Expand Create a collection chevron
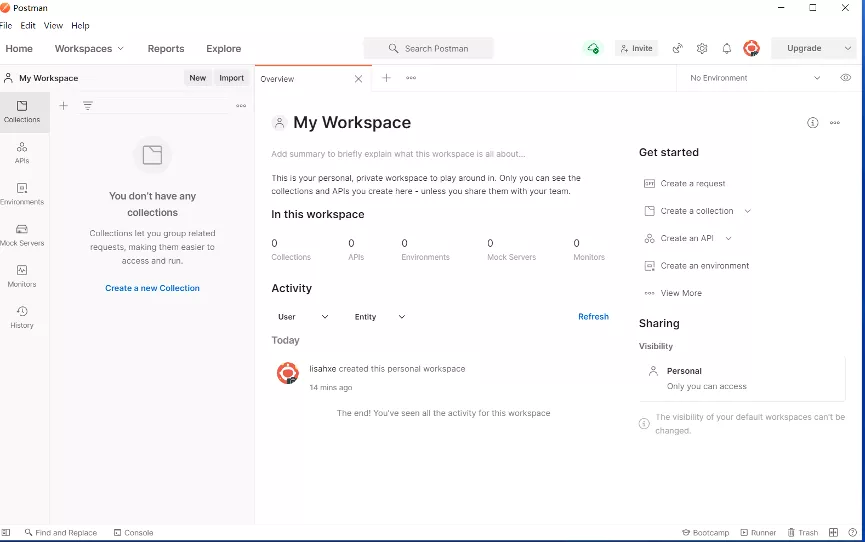 (747, 211)
